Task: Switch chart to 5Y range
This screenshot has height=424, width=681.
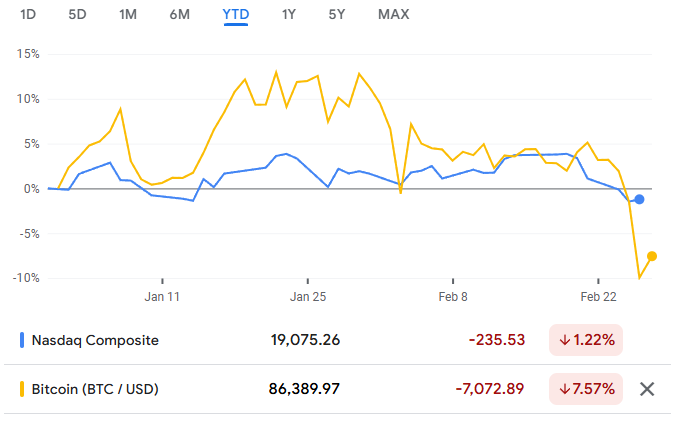Action: click(338, 14)
